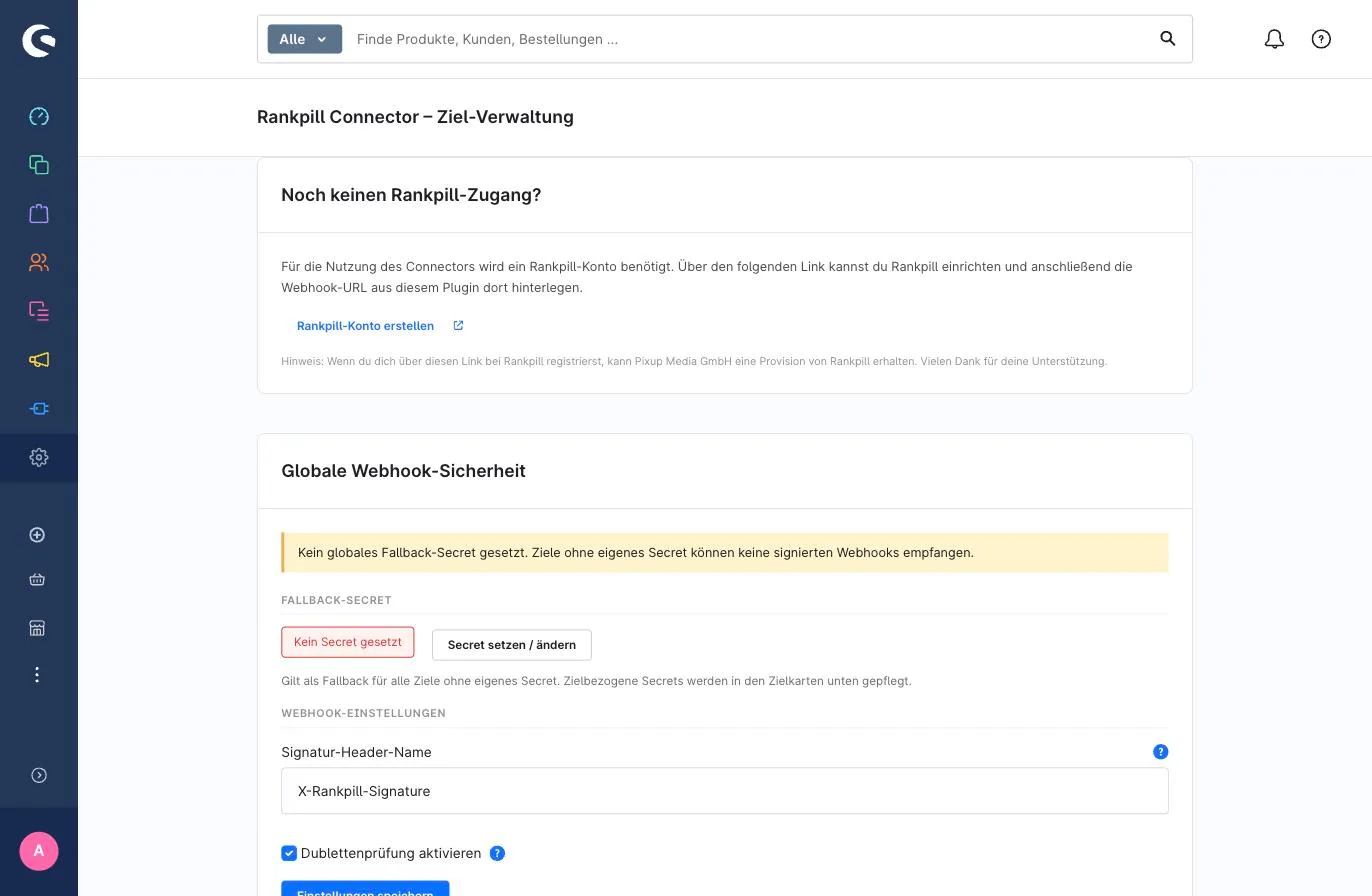1372x896 pixels.
Task: Focus the global search input field
Action: click(750, 39)
